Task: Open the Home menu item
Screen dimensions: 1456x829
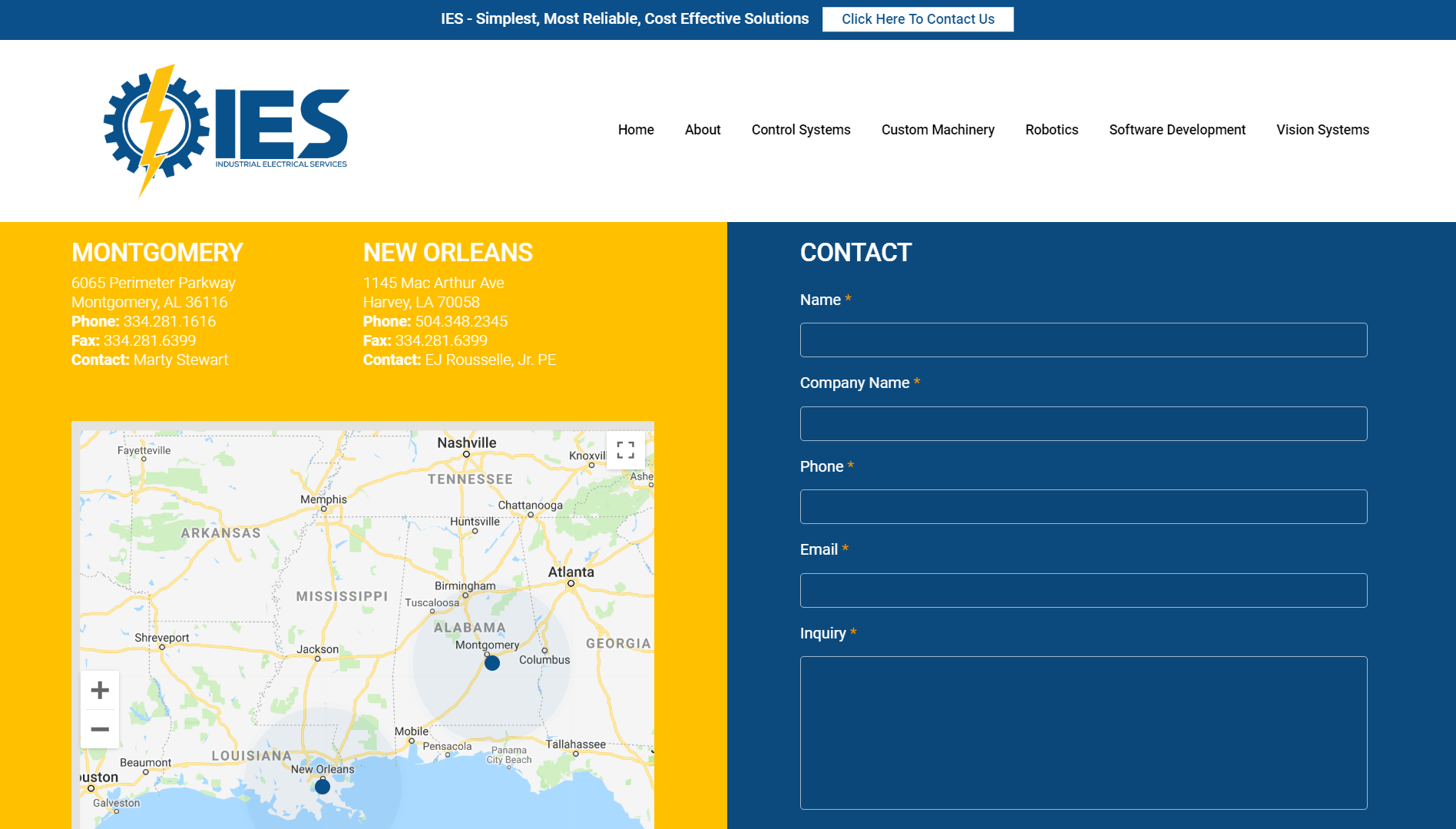Action: 636,130
